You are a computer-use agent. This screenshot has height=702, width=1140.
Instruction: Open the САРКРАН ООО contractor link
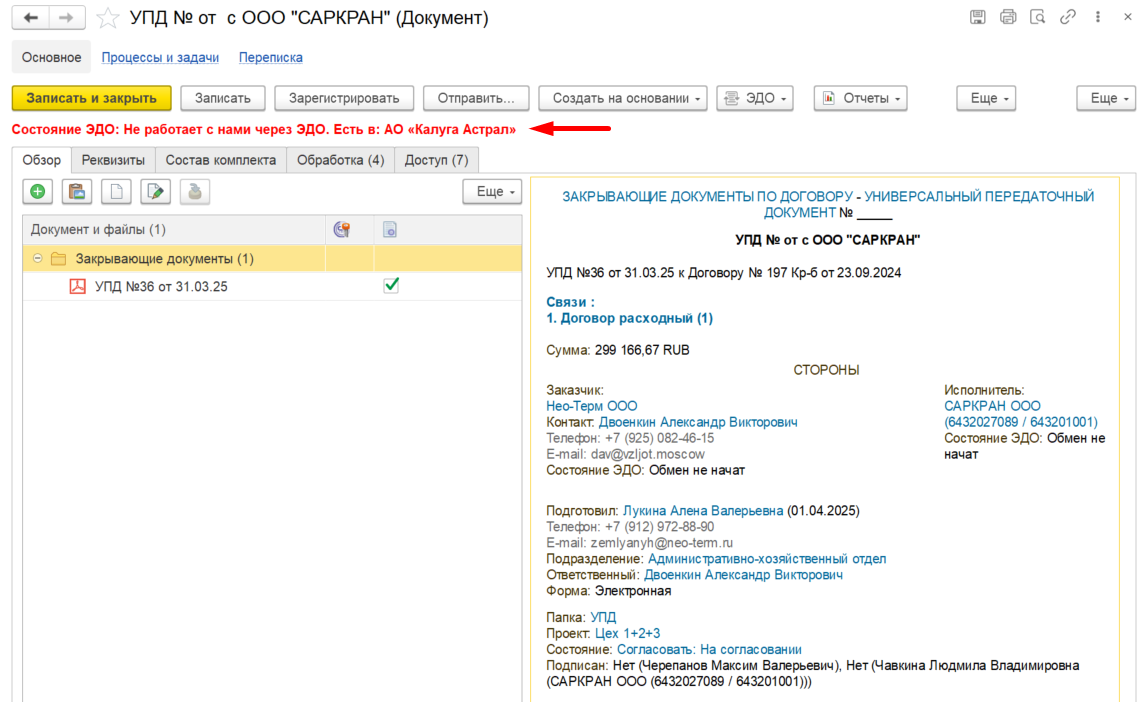(992, 406)
